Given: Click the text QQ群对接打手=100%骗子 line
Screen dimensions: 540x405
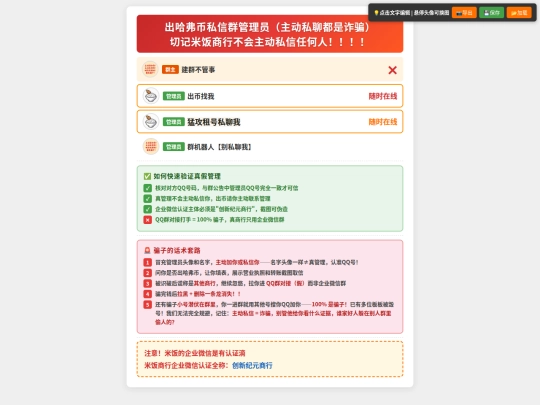Looking at the screenshot, I should pos(219,220).
